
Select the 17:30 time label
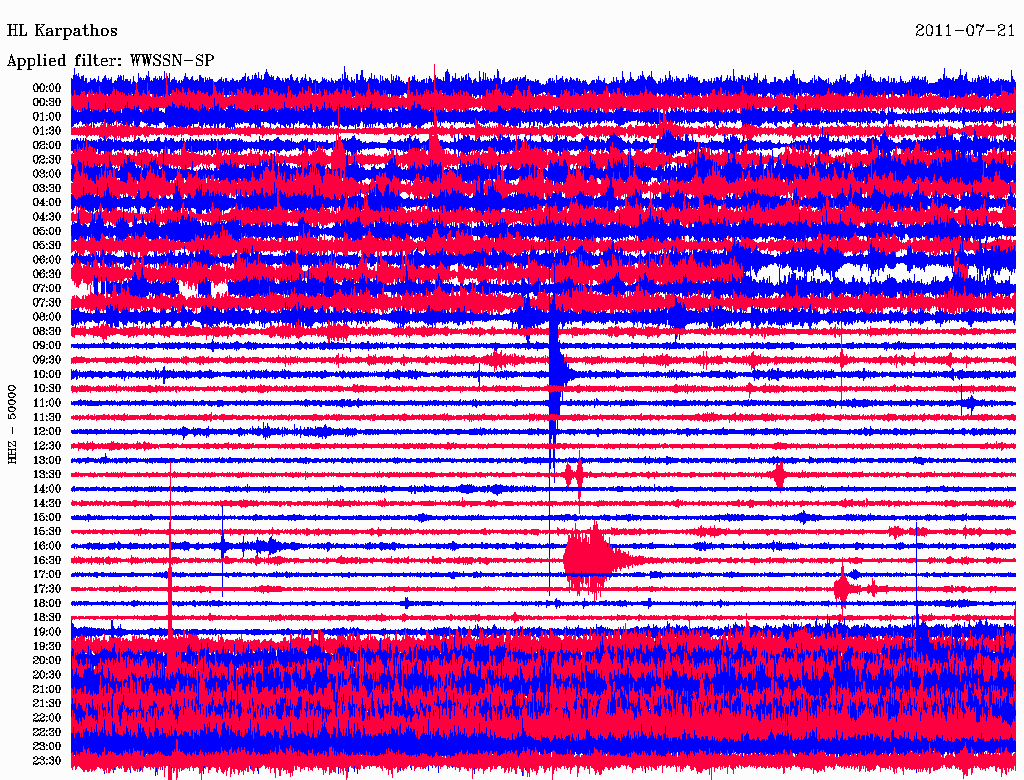coord(47,589)
